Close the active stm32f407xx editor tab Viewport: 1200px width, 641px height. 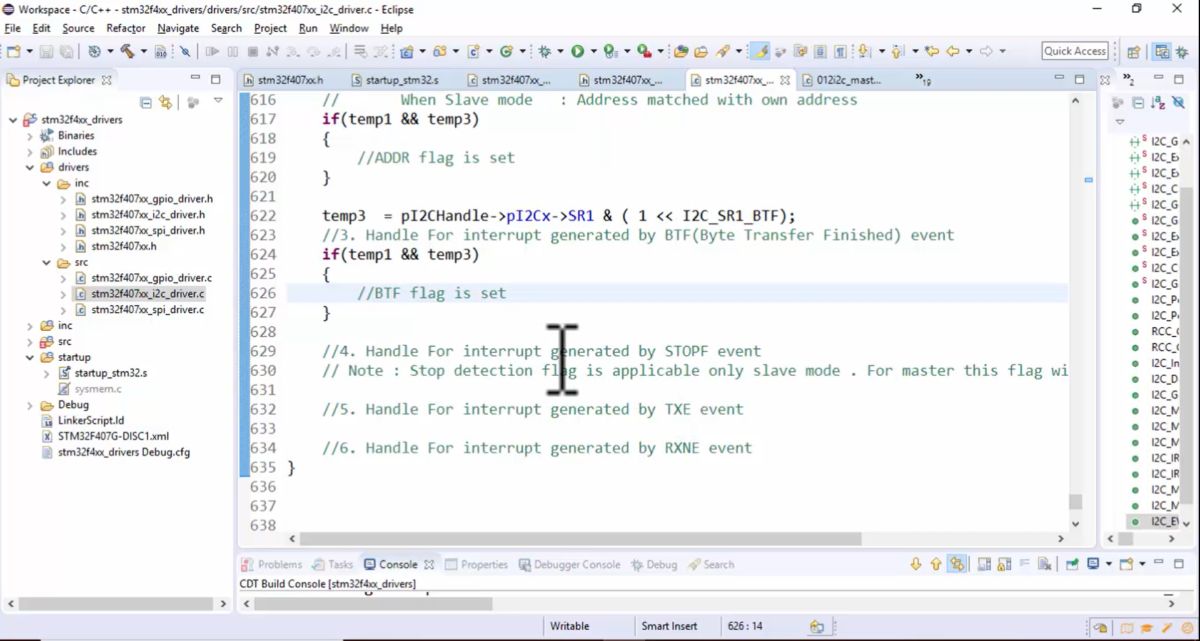[x=785, y=80]
